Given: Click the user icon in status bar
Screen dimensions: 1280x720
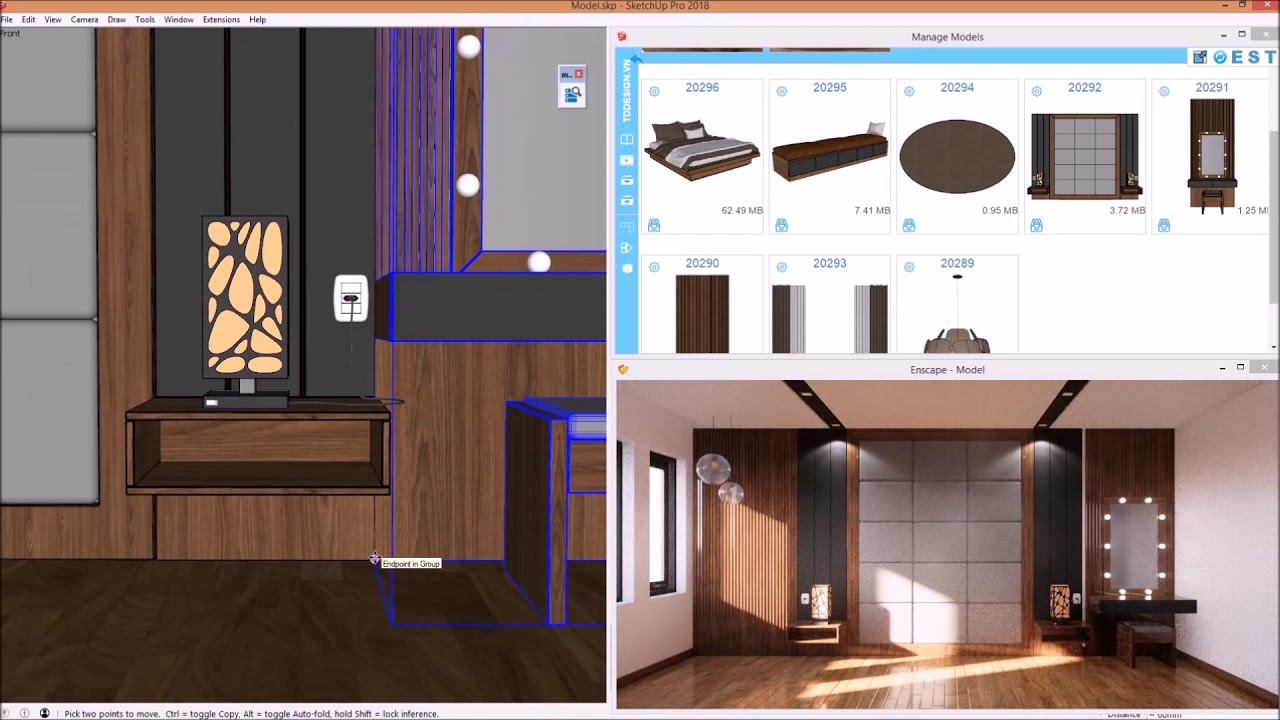Looking at the screenshot, I should coord(44,713).
